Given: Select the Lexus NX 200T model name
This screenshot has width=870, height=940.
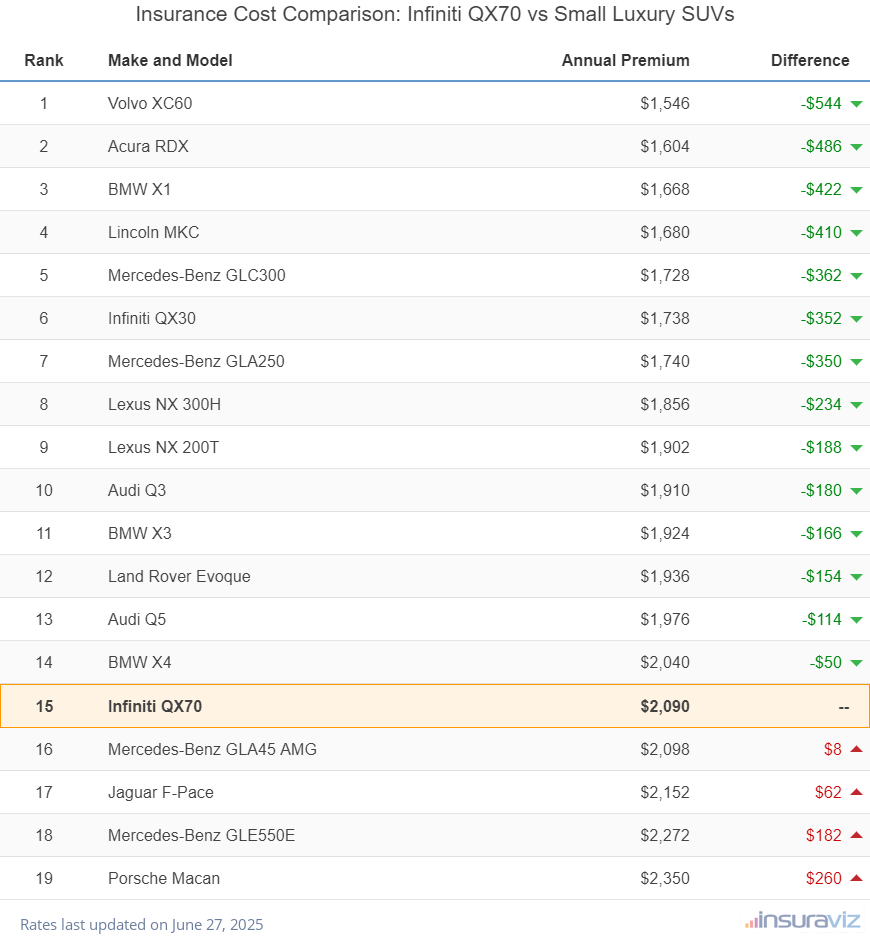Looking at the screenshot, I should point(164,448).
